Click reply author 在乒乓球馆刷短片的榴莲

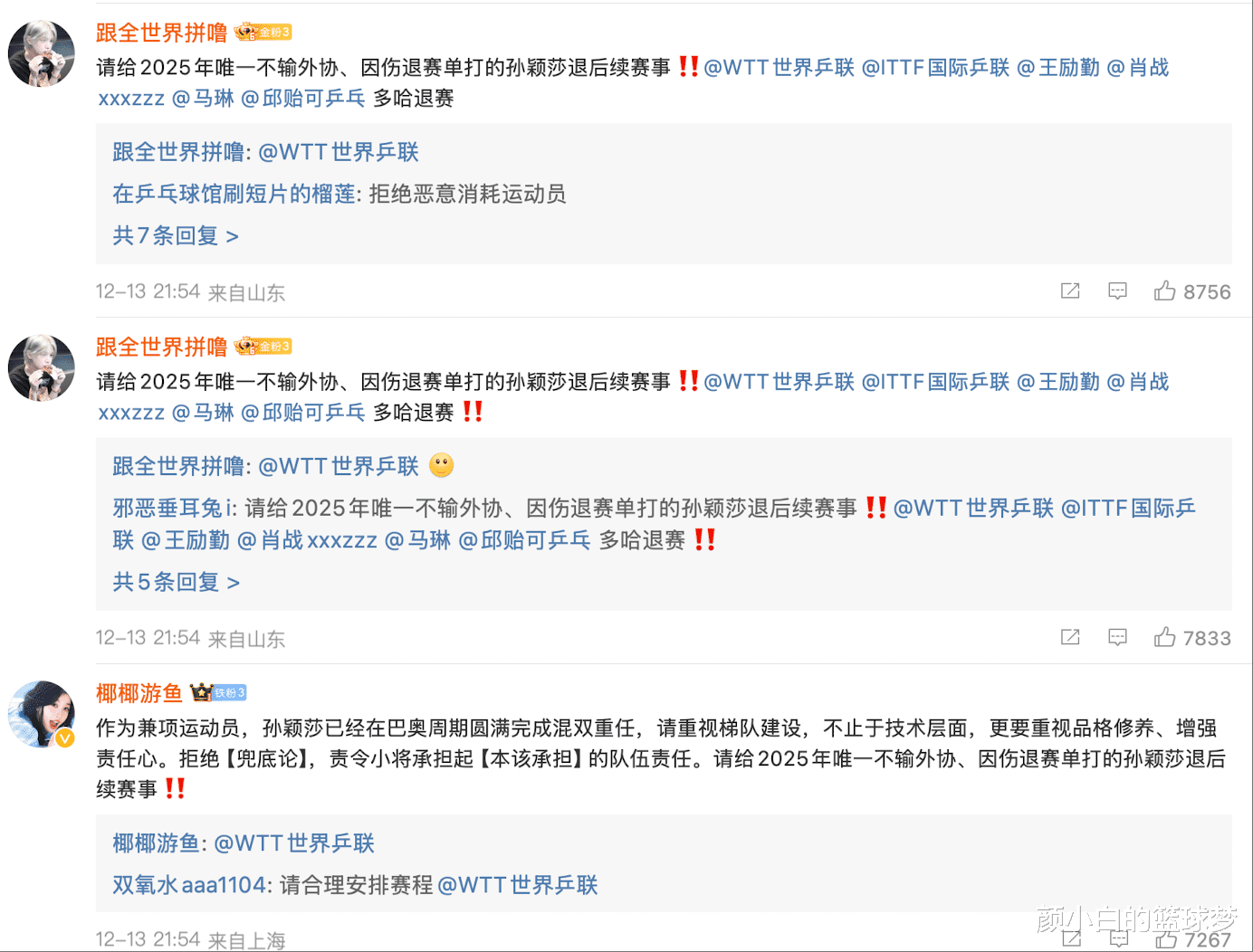(234, 194)
